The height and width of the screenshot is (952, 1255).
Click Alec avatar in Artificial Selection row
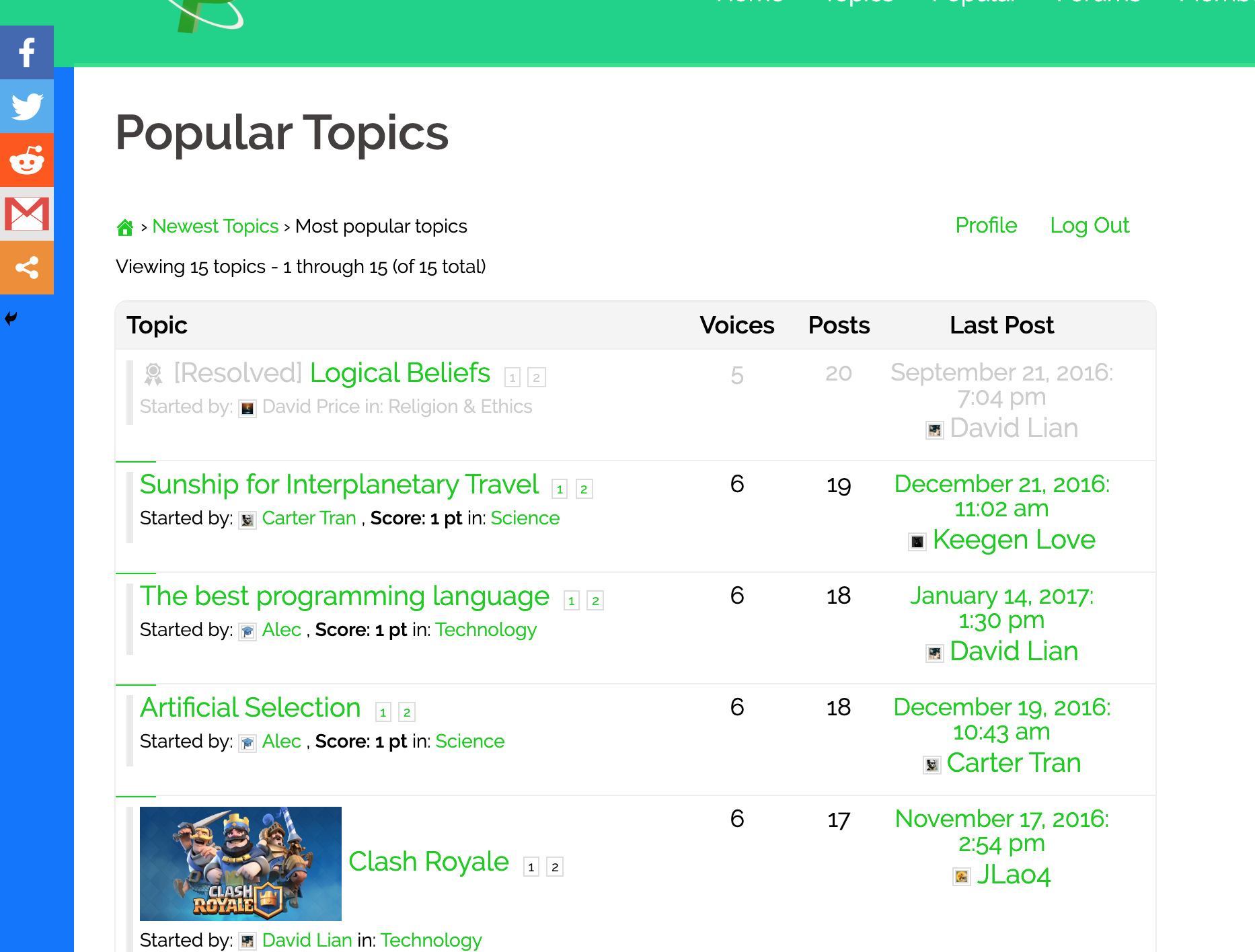point(248,743)
